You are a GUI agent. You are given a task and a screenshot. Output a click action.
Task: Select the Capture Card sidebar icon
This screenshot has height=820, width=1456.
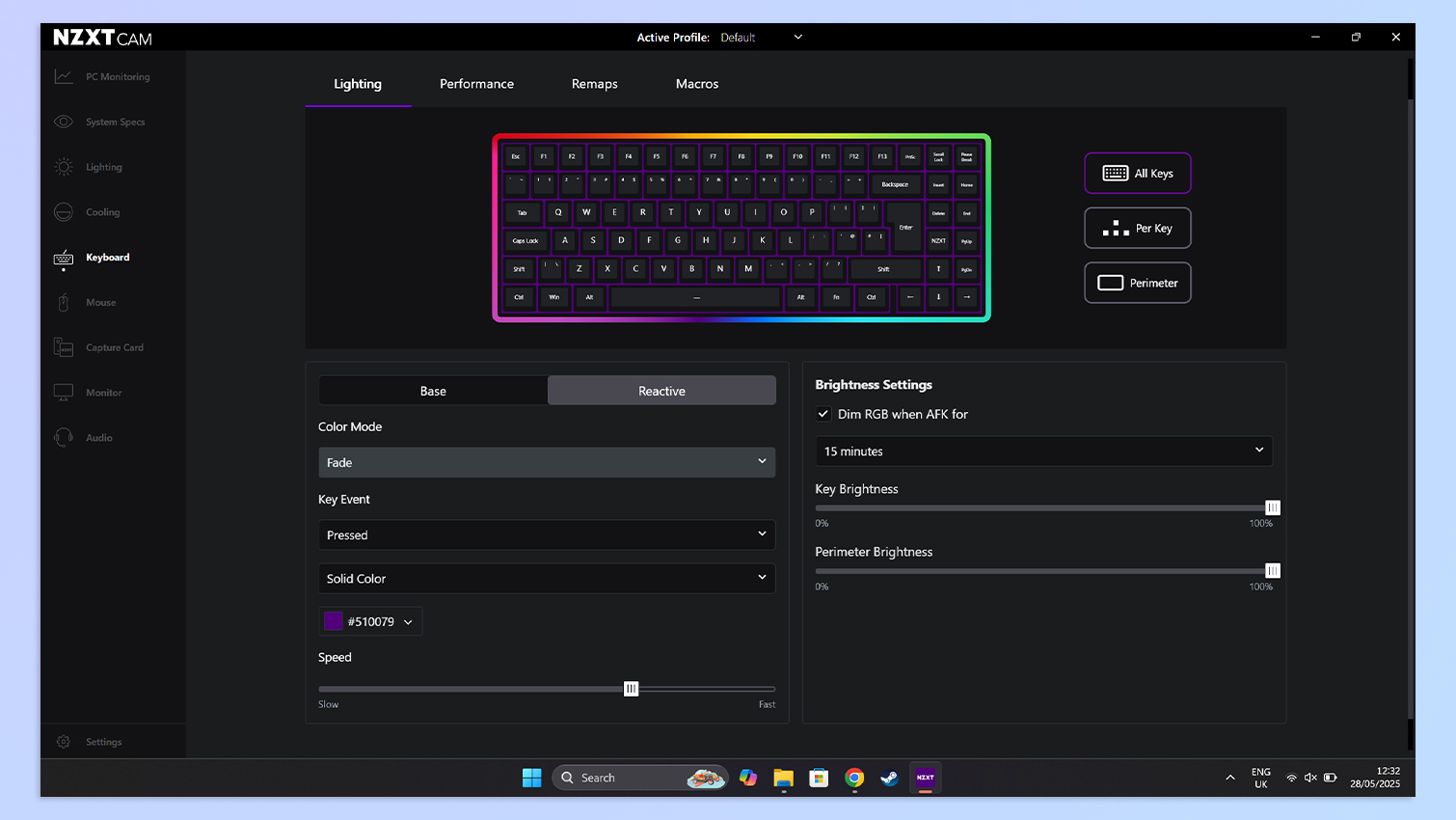click(x=64, y=347)
